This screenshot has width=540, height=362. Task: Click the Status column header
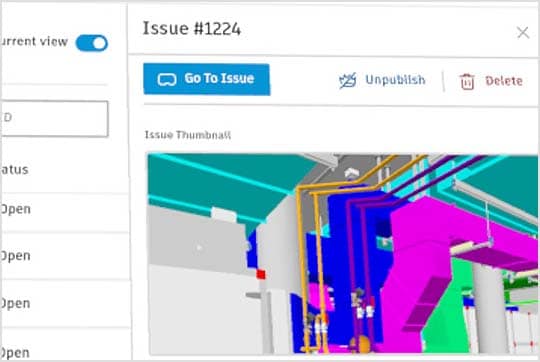[14, 169]
